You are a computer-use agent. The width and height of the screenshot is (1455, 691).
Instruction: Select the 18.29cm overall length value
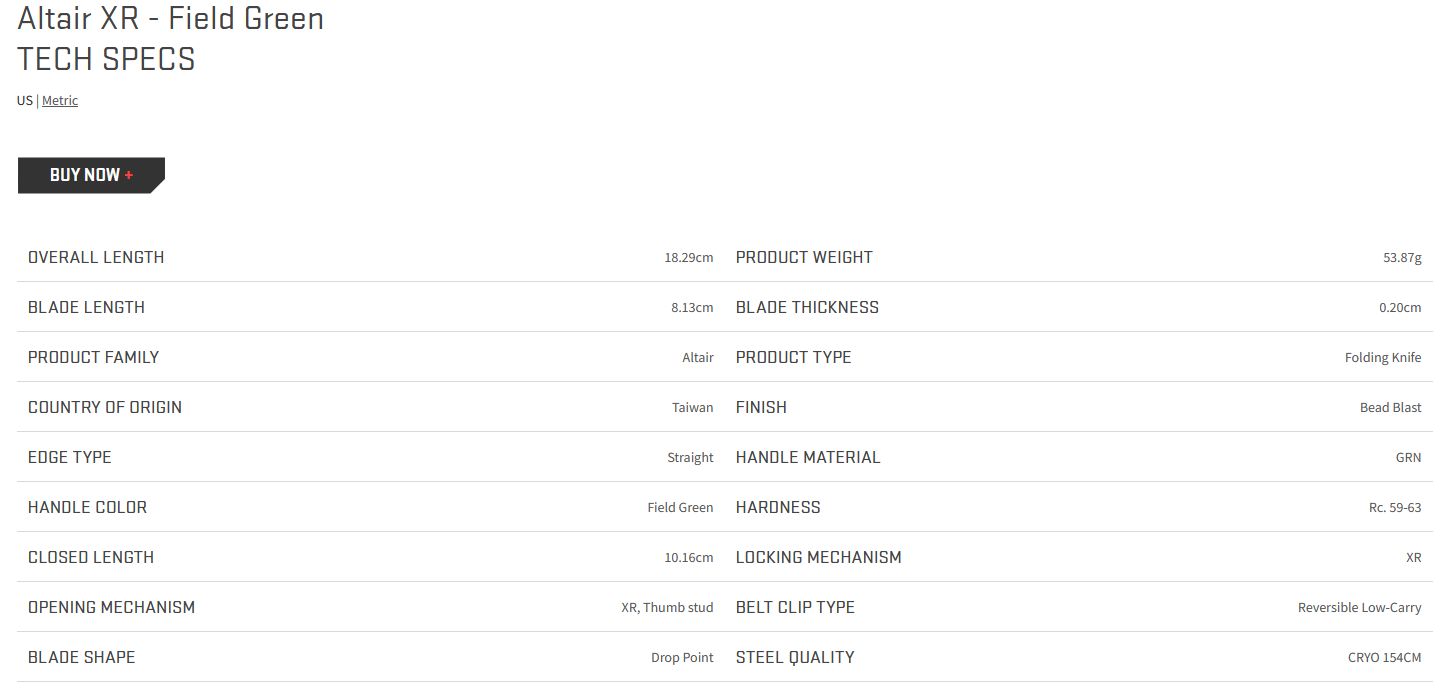689,257
